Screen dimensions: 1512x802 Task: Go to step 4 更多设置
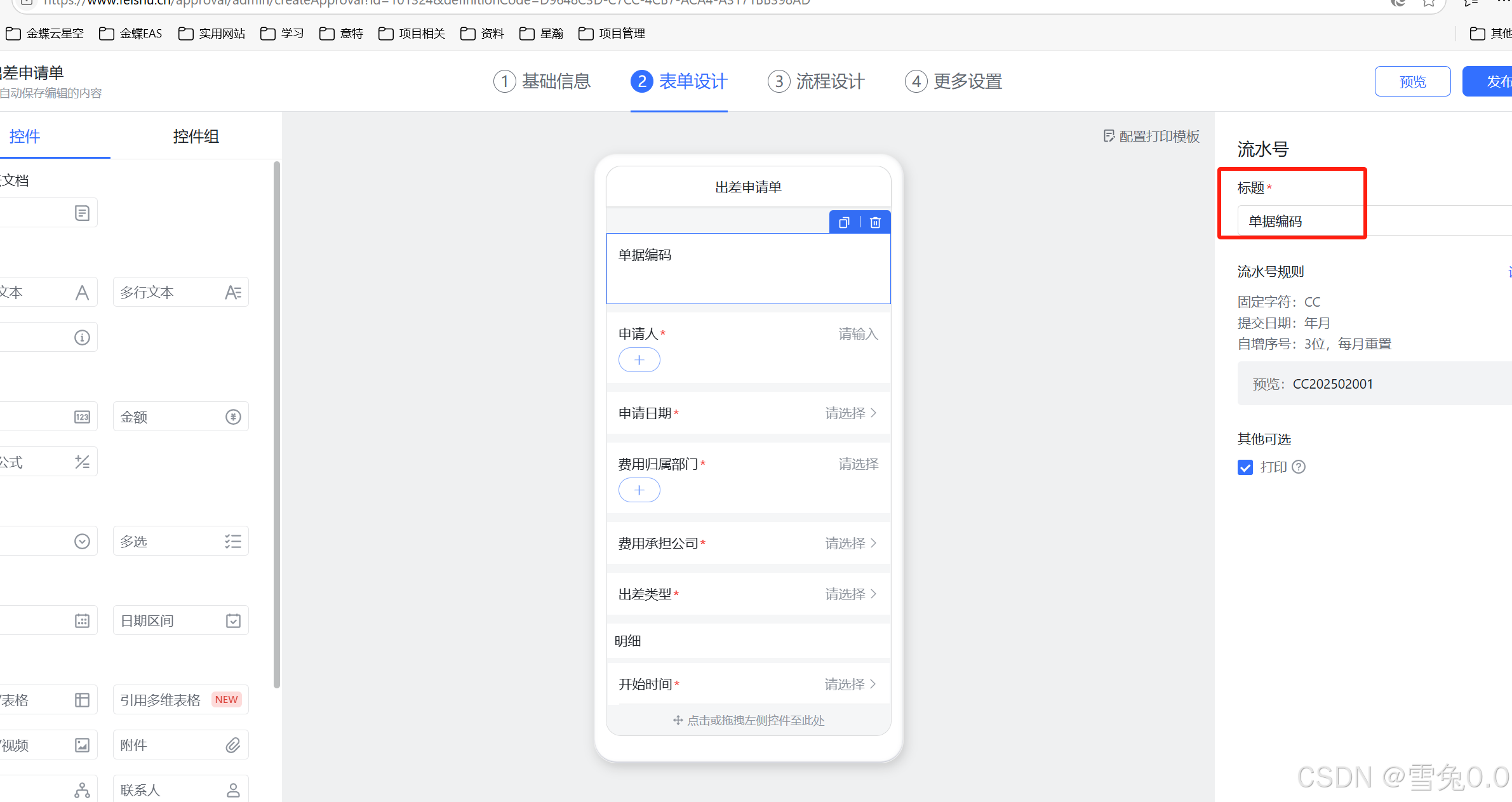click(x=953, y=81)
